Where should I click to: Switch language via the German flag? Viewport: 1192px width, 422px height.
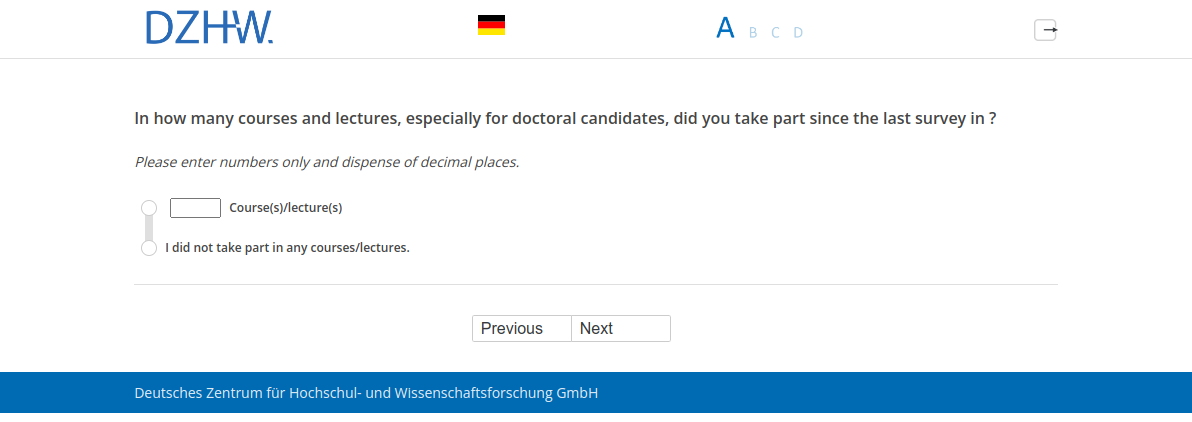click(x=491, y=25)
